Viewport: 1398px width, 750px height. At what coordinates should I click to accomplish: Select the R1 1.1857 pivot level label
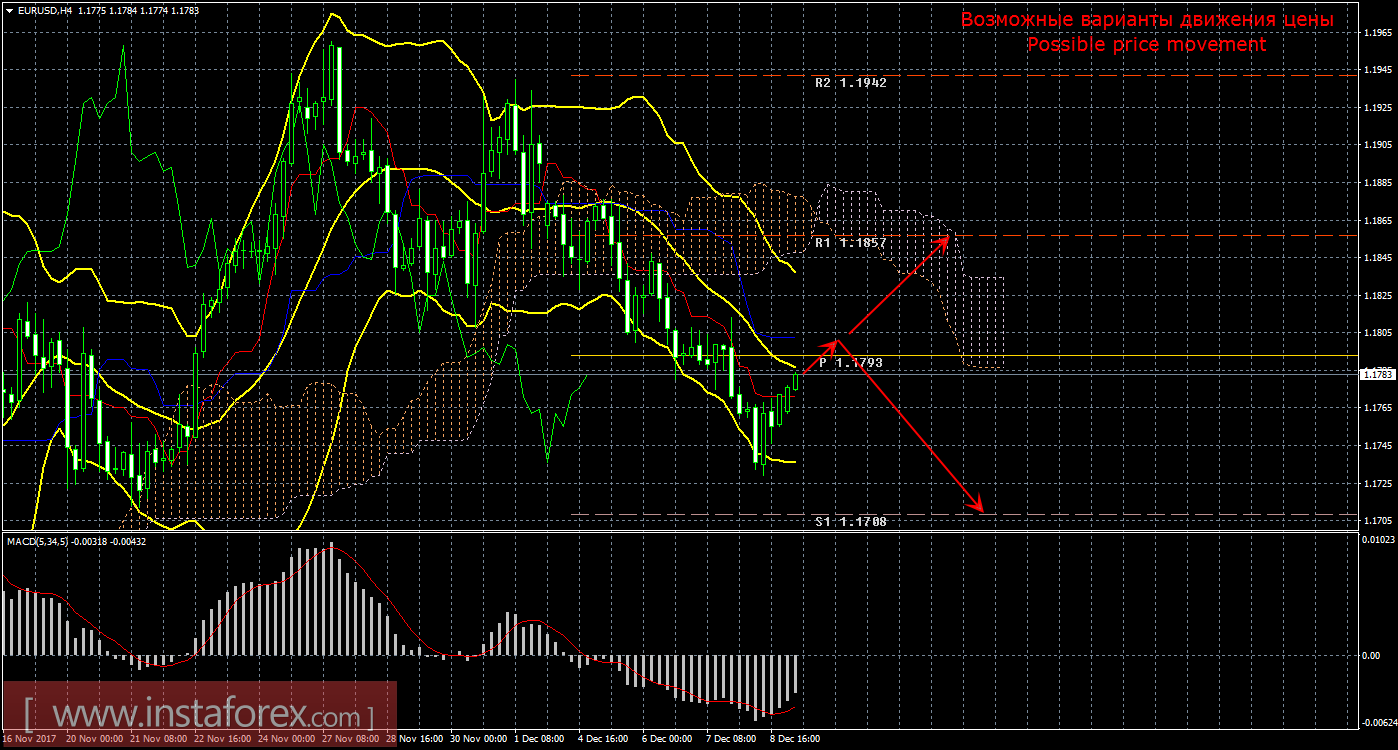(850, 243)
